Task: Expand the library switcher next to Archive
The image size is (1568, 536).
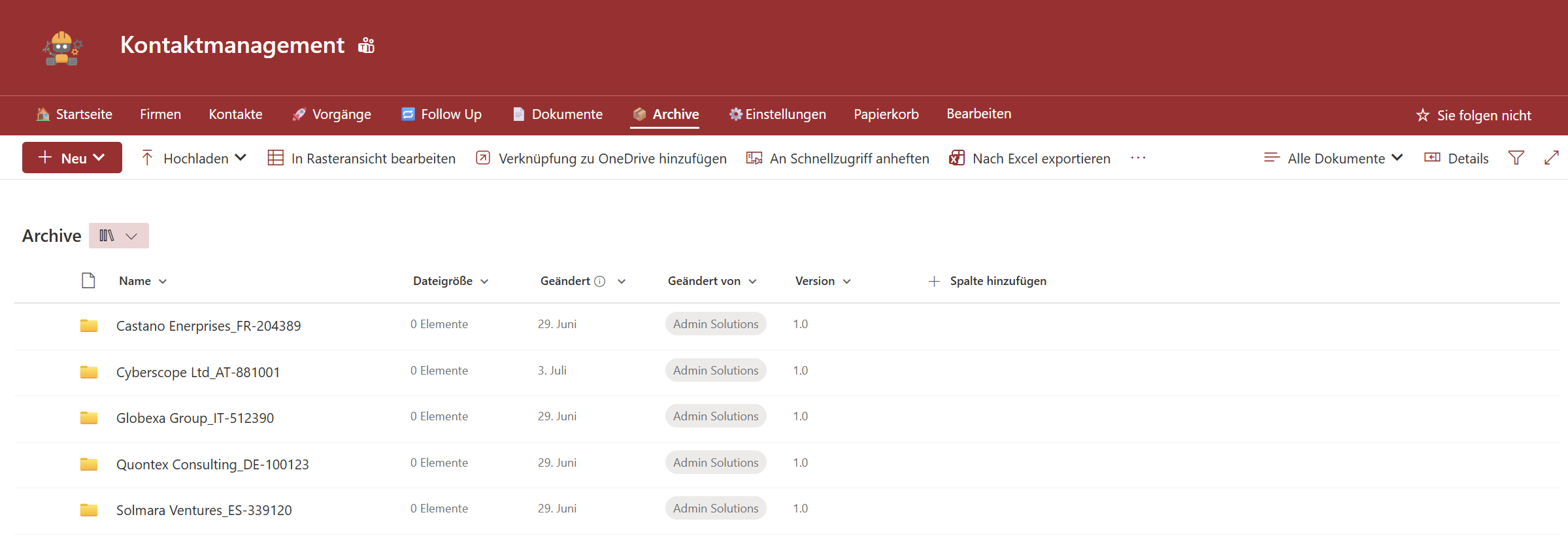Action: pos(119,236)
